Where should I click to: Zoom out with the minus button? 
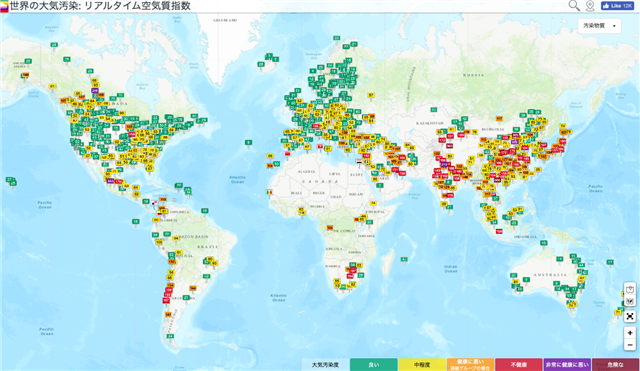click(x=630, y=345)
